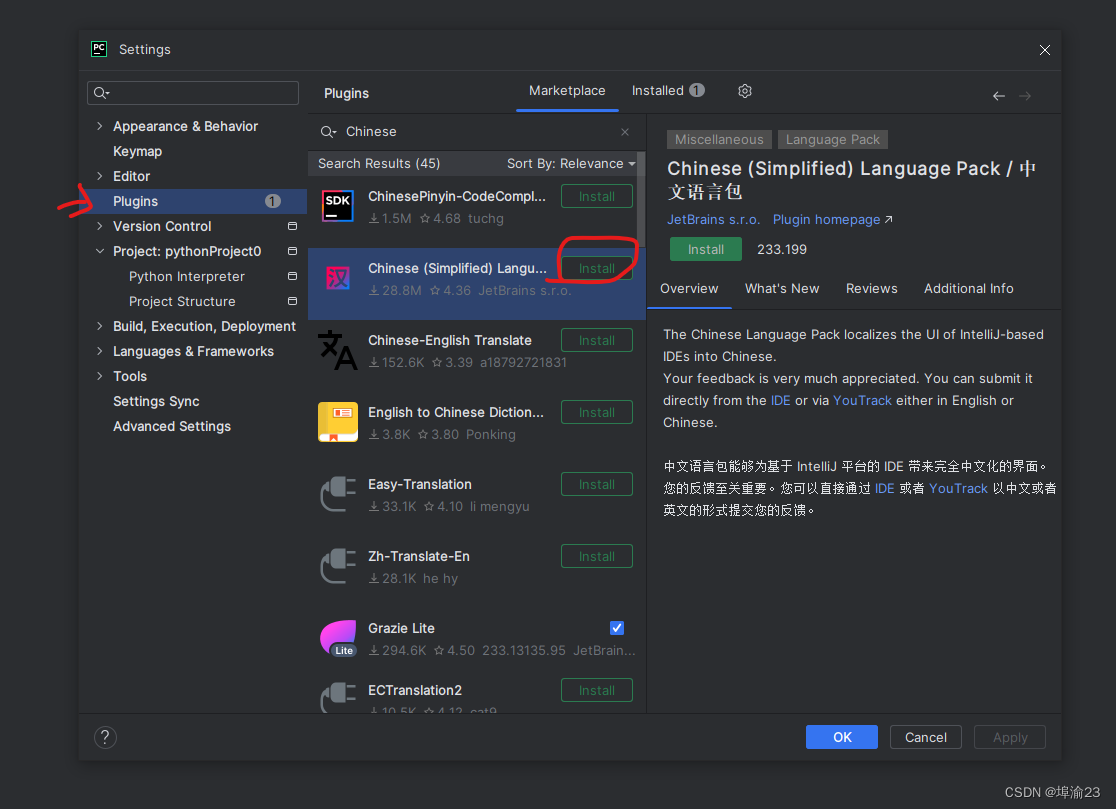The image size is (1116, 809).
Task: Click Installed tab update count badge
Action: tap(697, 90)
